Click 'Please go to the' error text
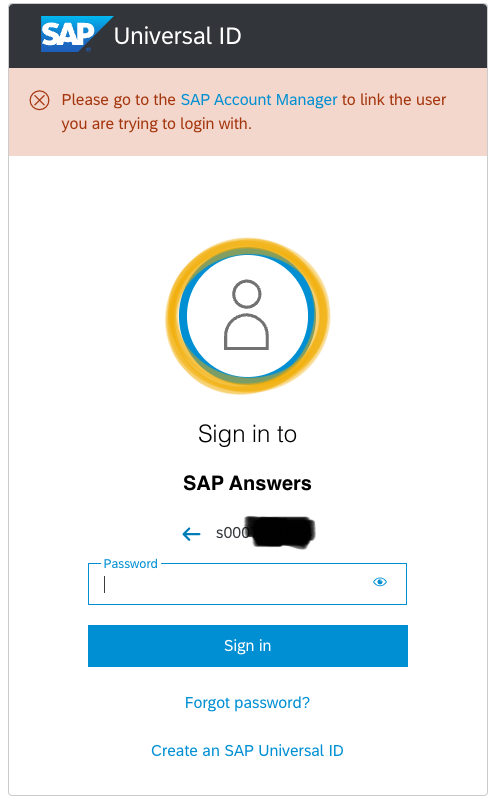Viewport: 496px width, 805px height. point(119,100)
